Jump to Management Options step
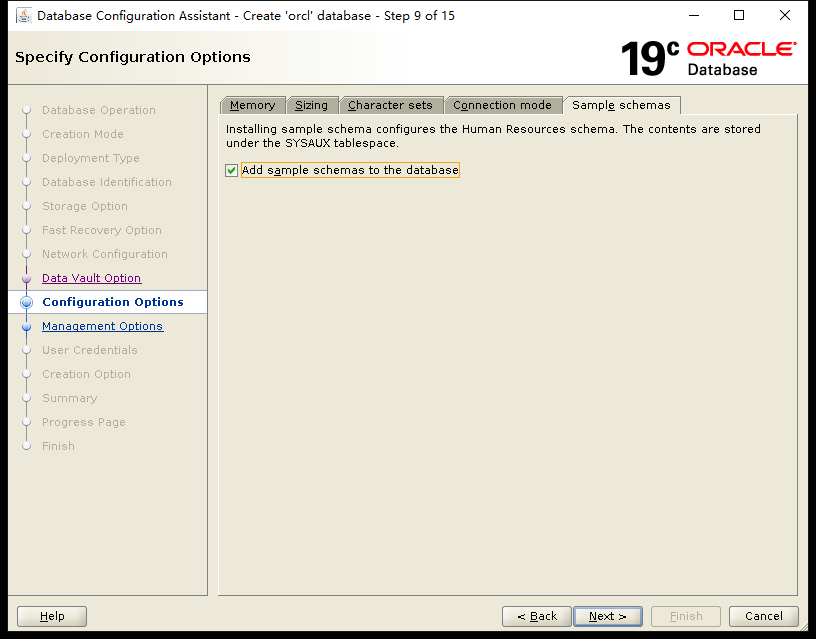 coord(103,326)
